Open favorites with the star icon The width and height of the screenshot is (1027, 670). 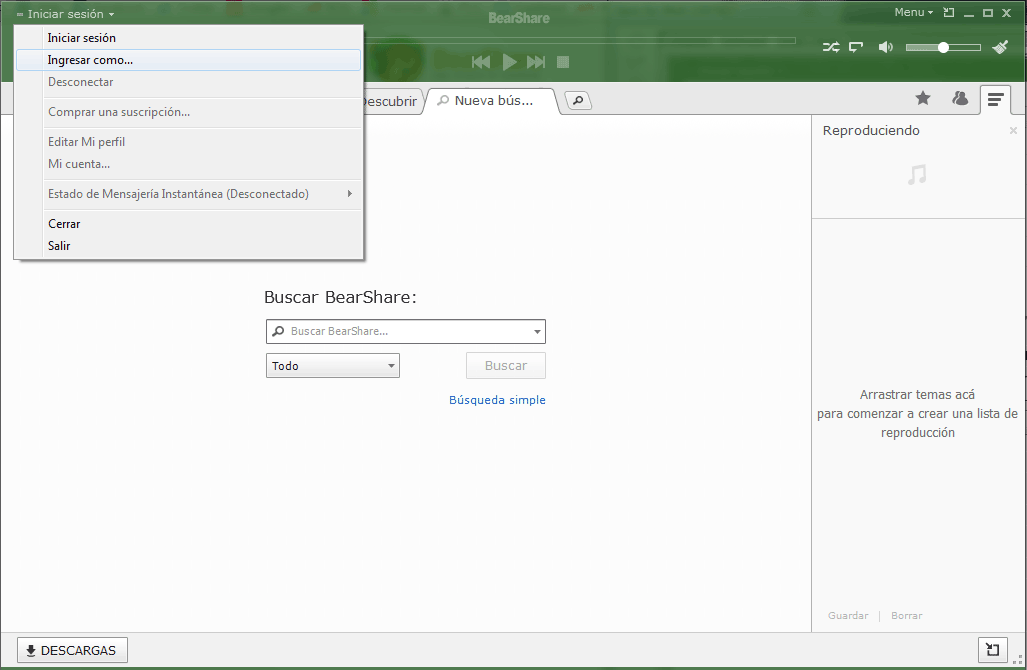point(923,98)
